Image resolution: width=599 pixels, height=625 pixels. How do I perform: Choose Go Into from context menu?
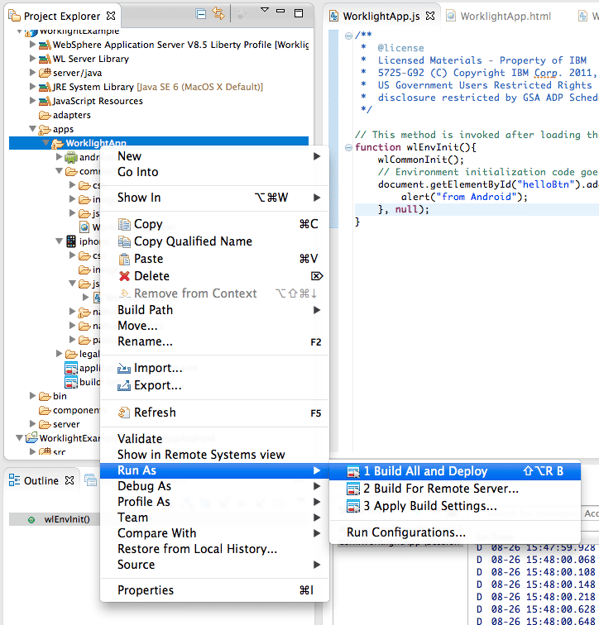[214, 172]
